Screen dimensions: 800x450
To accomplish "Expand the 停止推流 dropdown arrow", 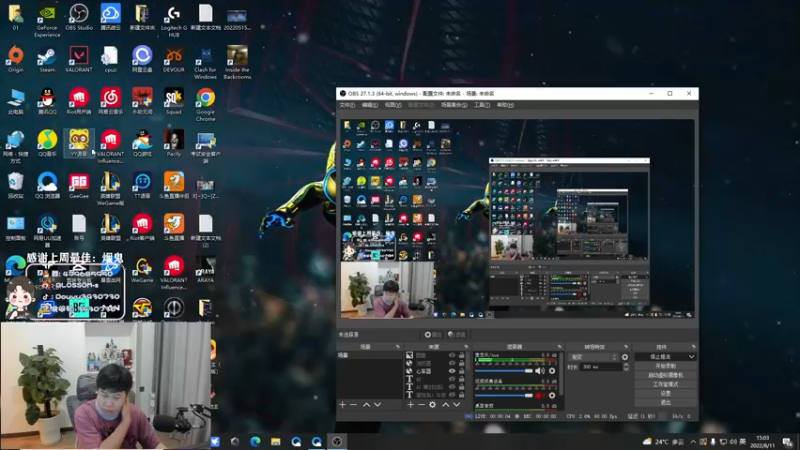I will (x=691, y=357).
